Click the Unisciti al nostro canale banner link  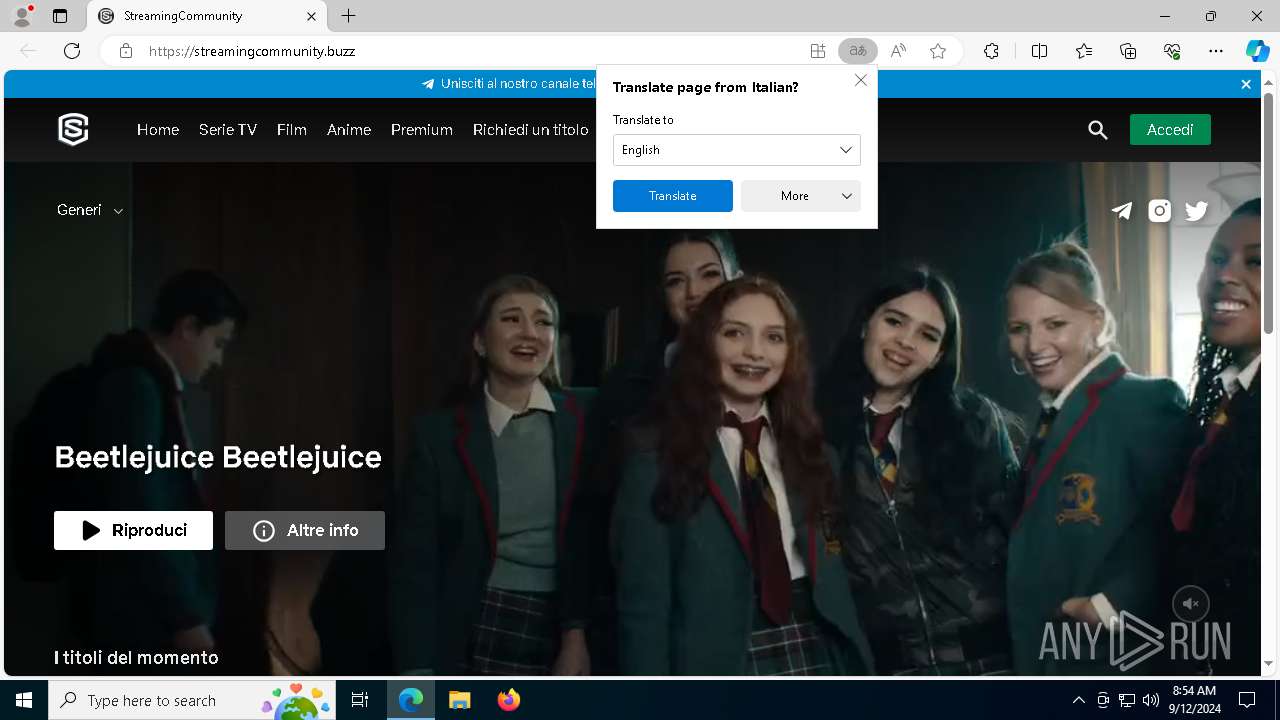[508, 84]
